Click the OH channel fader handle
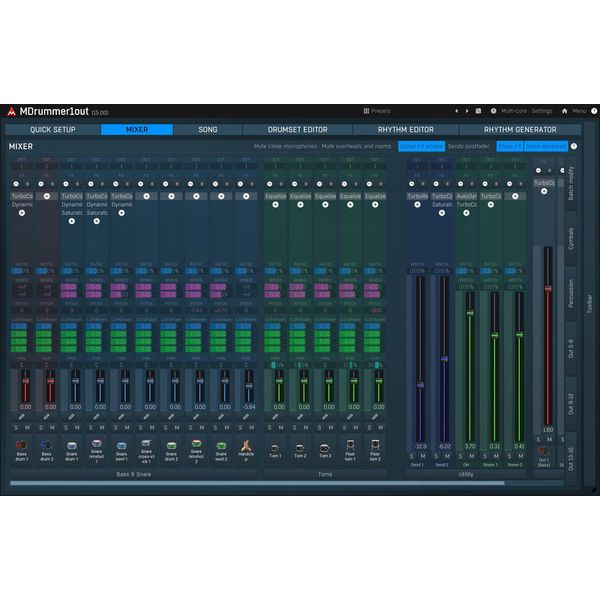This screenshot has width=600, height=600. click(x=470, y=313)
